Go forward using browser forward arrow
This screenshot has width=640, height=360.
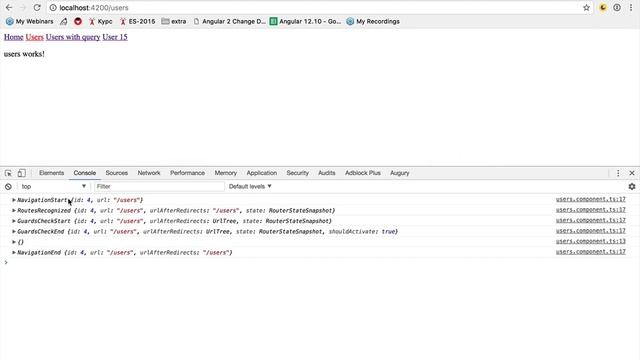pos(23,8)
